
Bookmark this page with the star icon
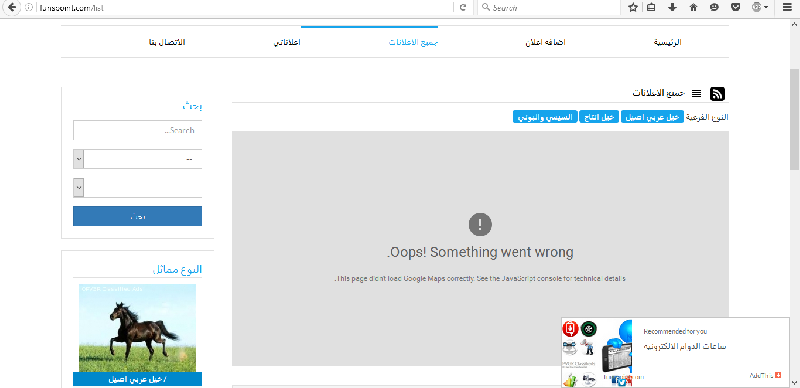(633, 8)
